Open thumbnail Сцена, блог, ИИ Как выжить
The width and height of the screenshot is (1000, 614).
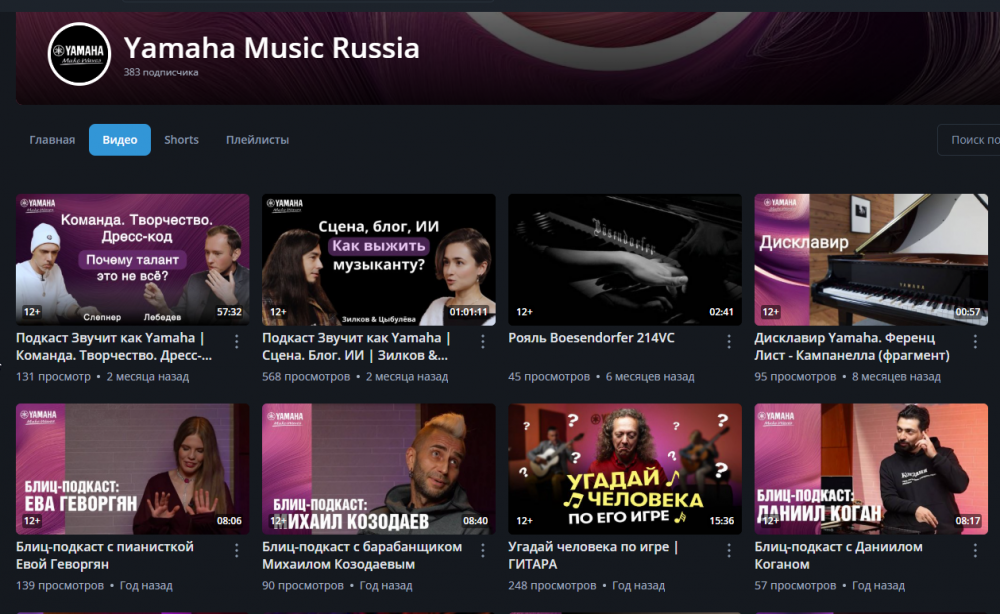(379, 259)
